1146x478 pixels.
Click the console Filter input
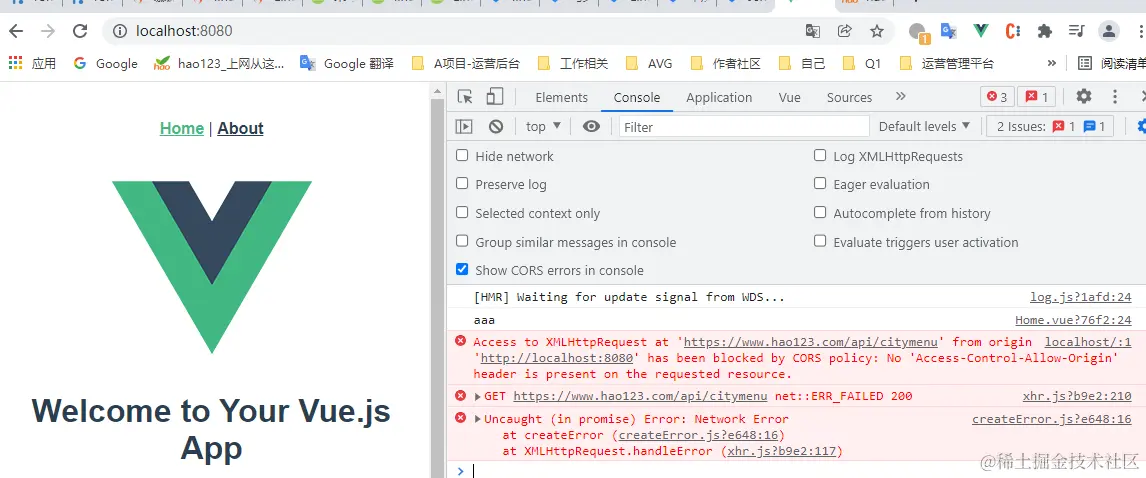tap(744, 126)
